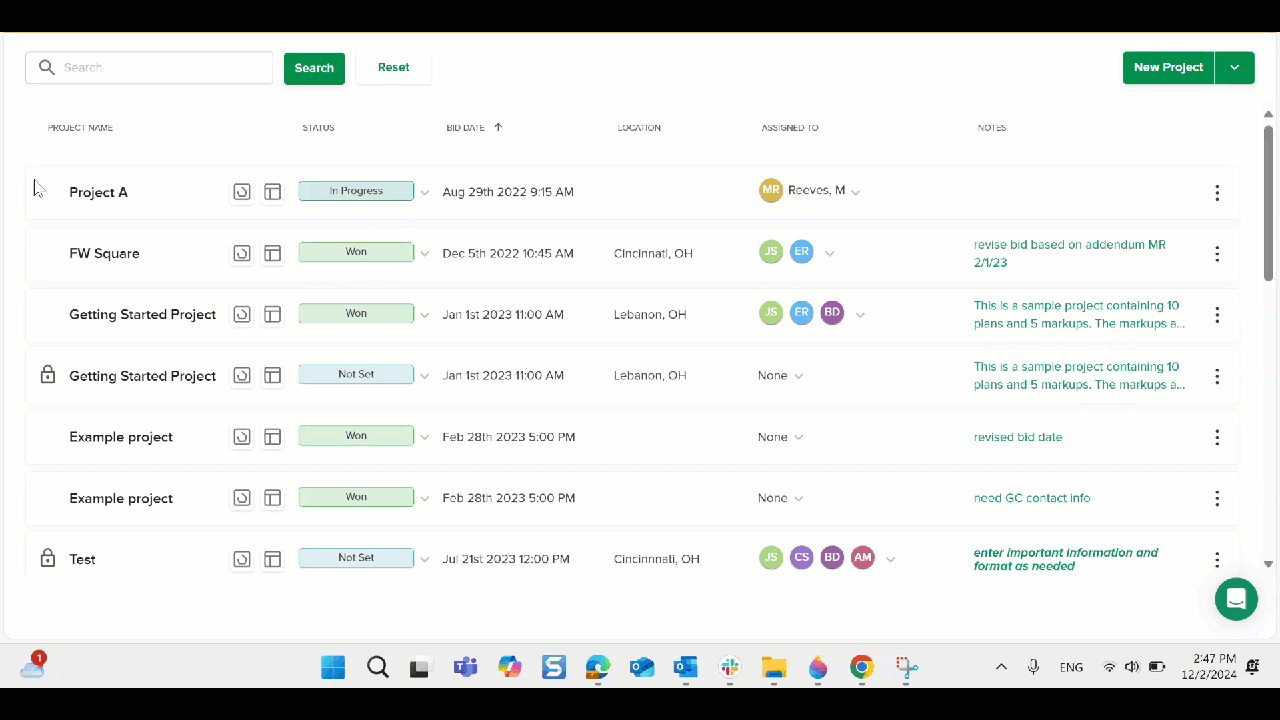Click the layout table icon in FW Square row
The height and width of the screenshot is (720, 1280).
pyautogui.click(x=272, y=253)
